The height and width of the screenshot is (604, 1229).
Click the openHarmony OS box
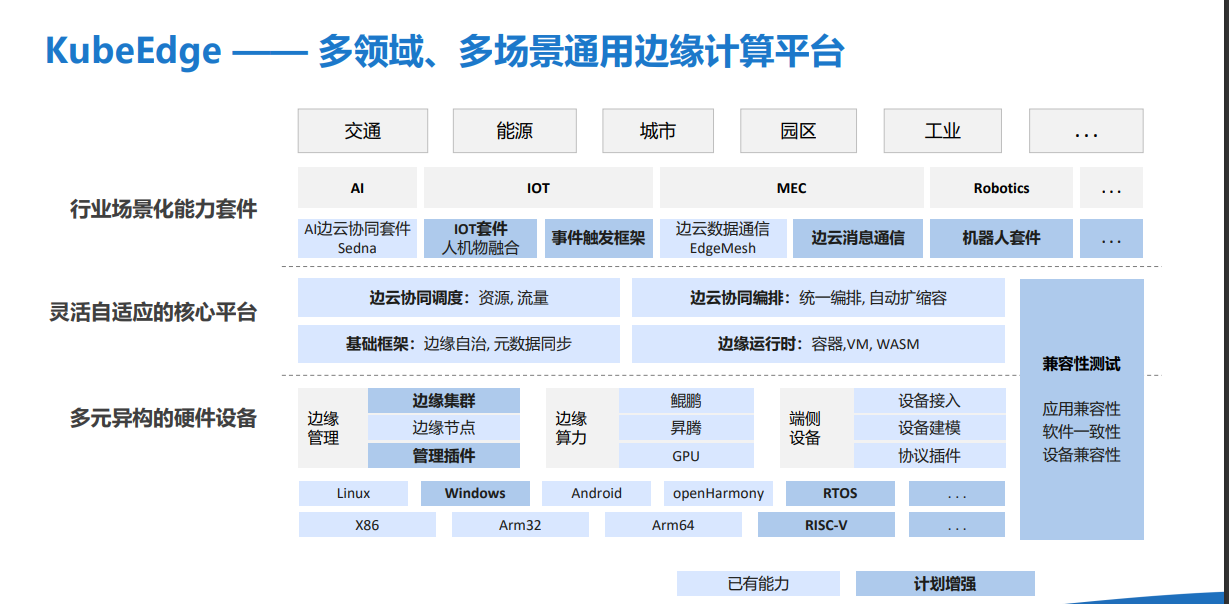pyautogui.click(x=718, y=493)
